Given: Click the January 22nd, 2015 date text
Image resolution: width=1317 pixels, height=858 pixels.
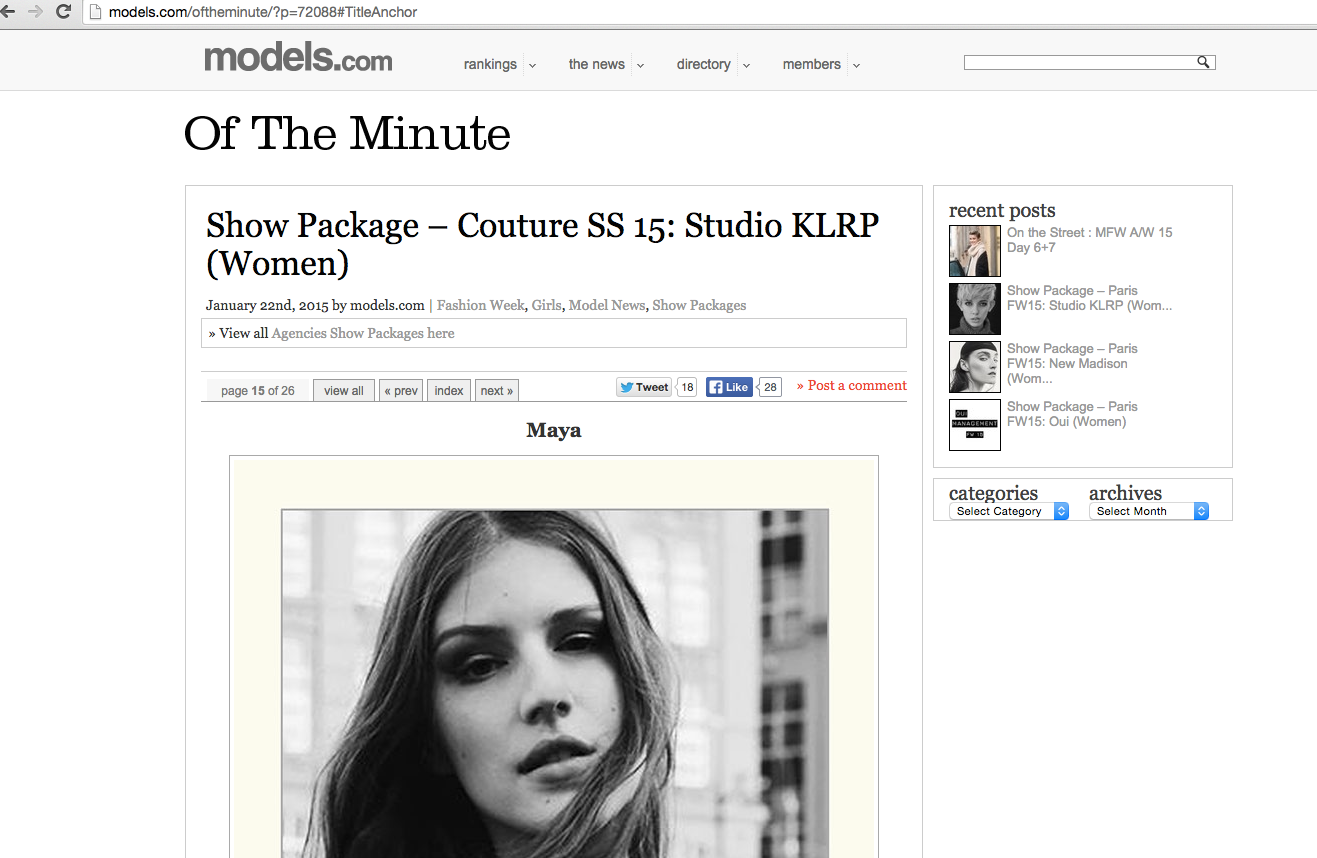Looking at the screenshot, I should coord(267,305).
